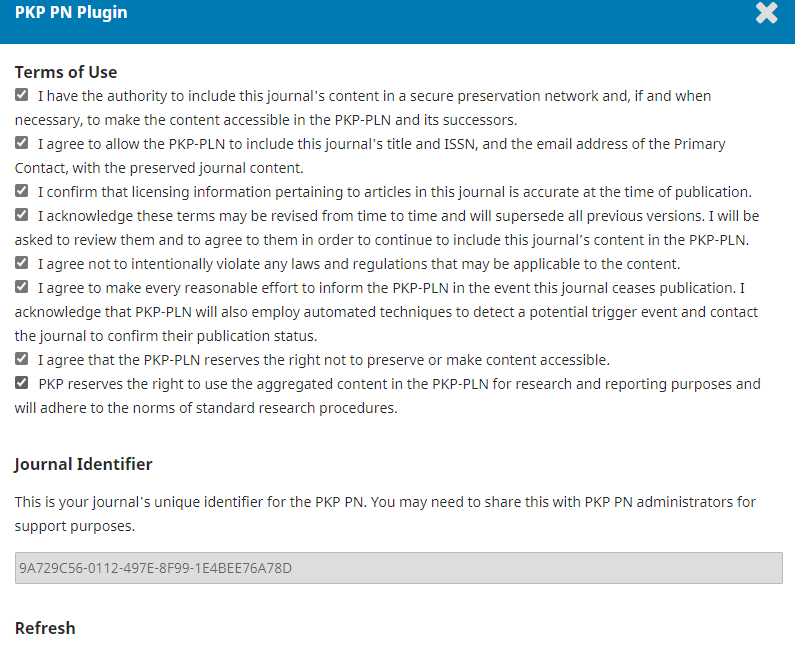Click the journal's unique identifier description text
The height and width of the screenshot is (647, 795).
click(x=385, y=514)
